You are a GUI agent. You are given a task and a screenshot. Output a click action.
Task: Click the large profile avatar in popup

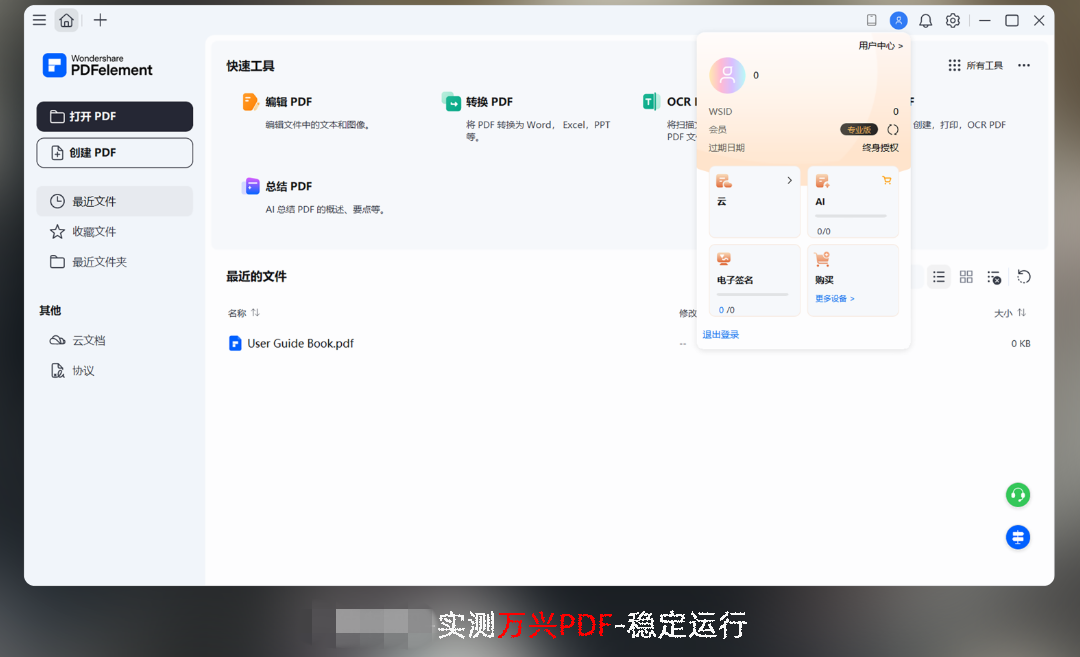tap(727, 75)
